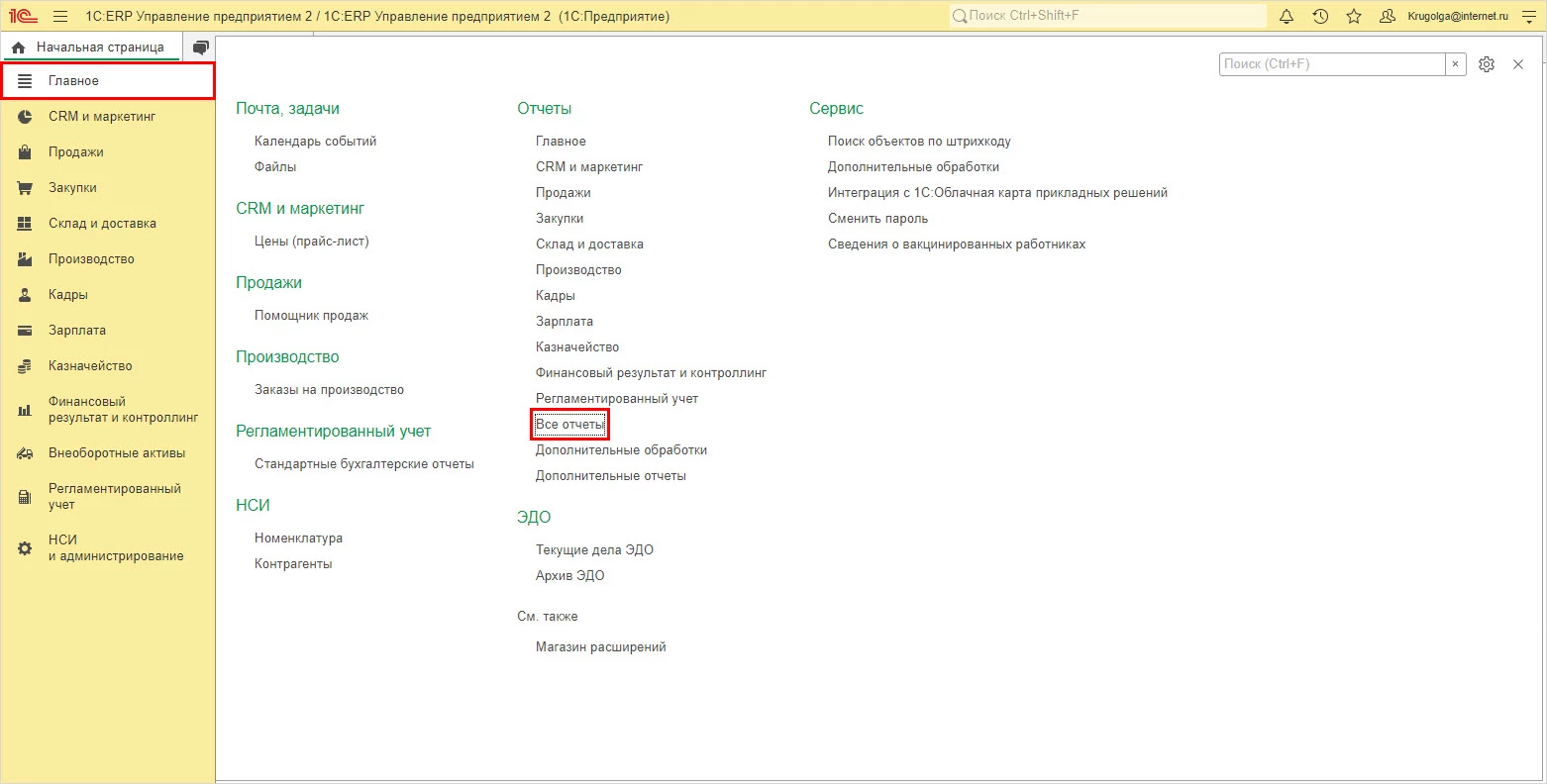Open the Главное section in sidebar

(108, 81)
